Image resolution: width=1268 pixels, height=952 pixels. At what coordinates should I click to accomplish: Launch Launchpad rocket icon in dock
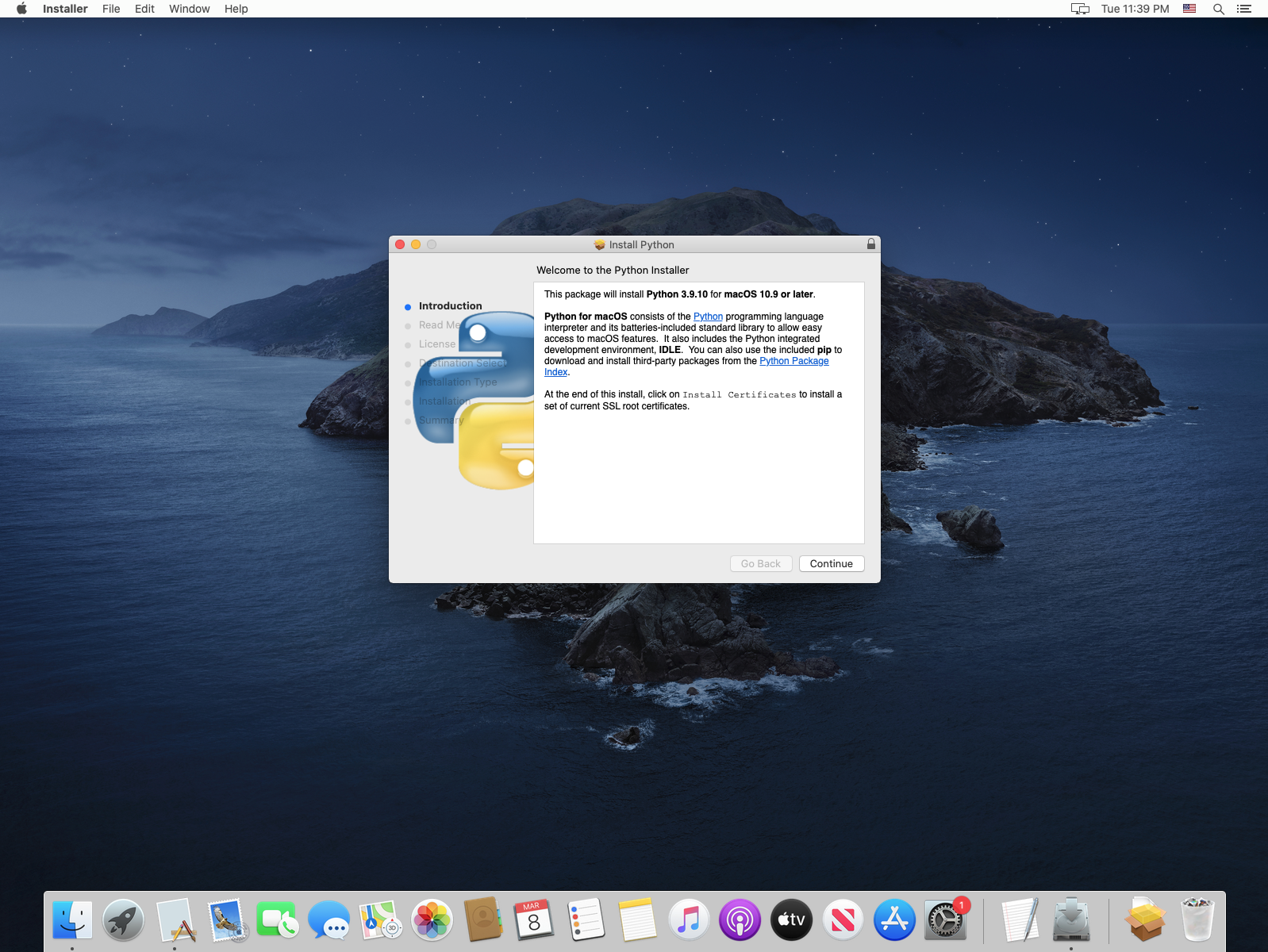coord(123,920)
